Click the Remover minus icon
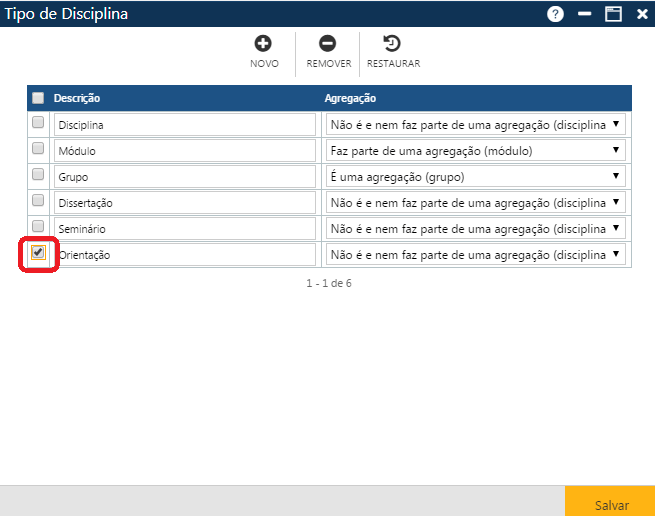The image size is (666, 516). (328, 44)
